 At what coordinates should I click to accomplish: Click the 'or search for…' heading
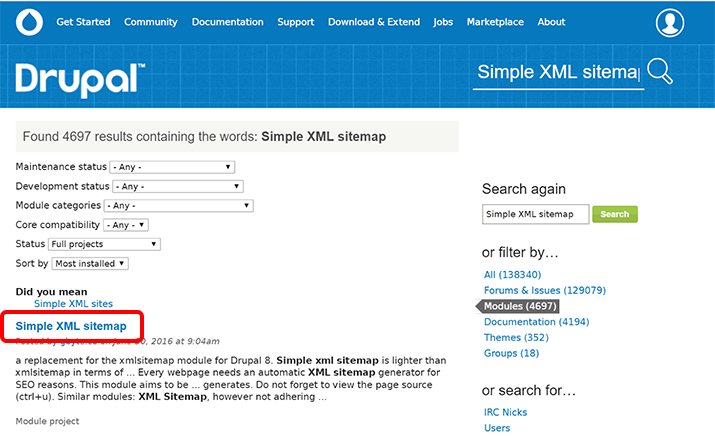pos(529,390)
